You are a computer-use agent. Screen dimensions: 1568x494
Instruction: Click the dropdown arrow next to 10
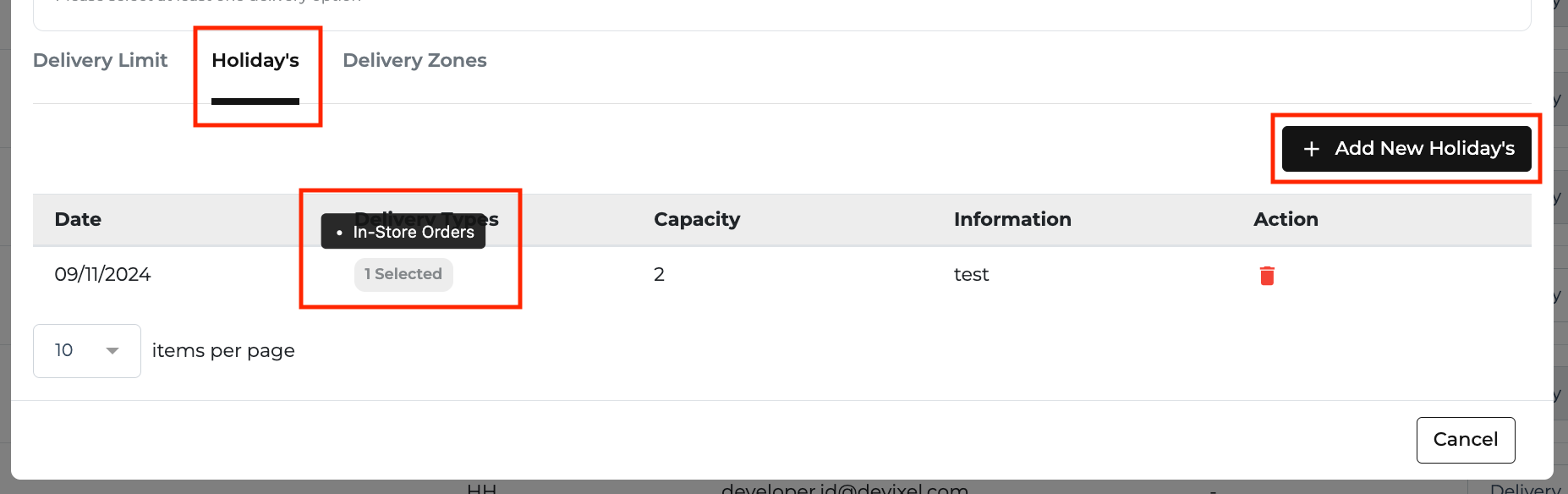tap(112, 351)
